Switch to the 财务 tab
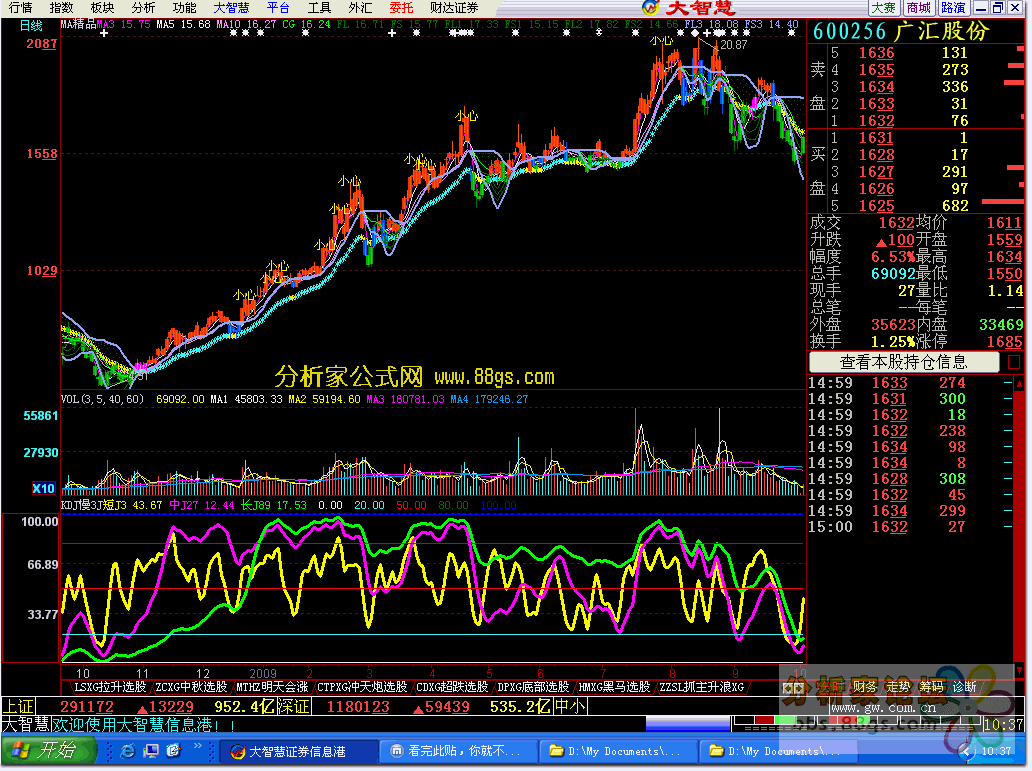 pos(864,687)
